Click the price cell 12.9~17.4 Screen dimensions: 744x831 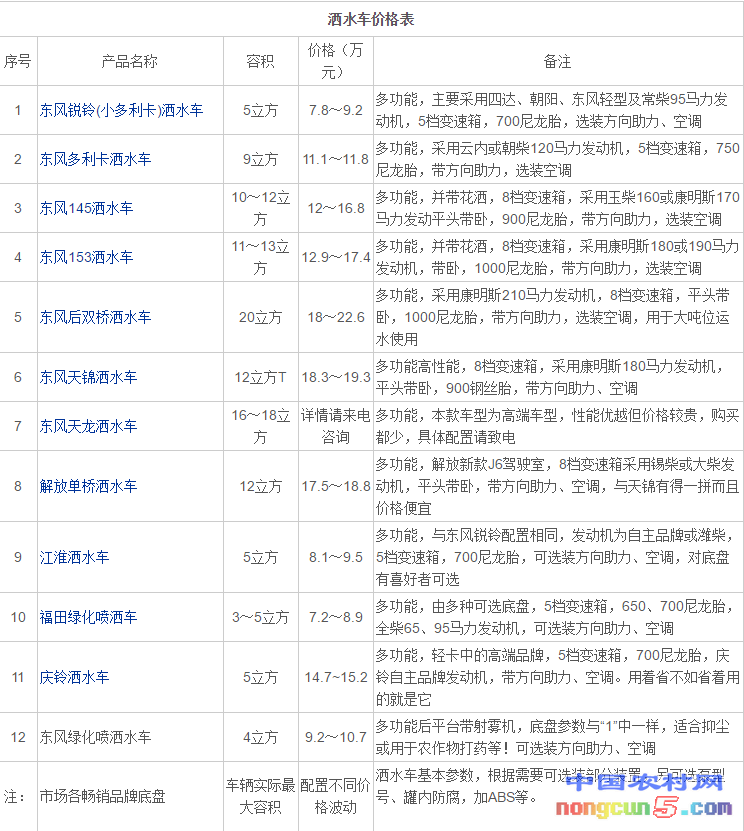pyautogui.click(x=335, y=257)
